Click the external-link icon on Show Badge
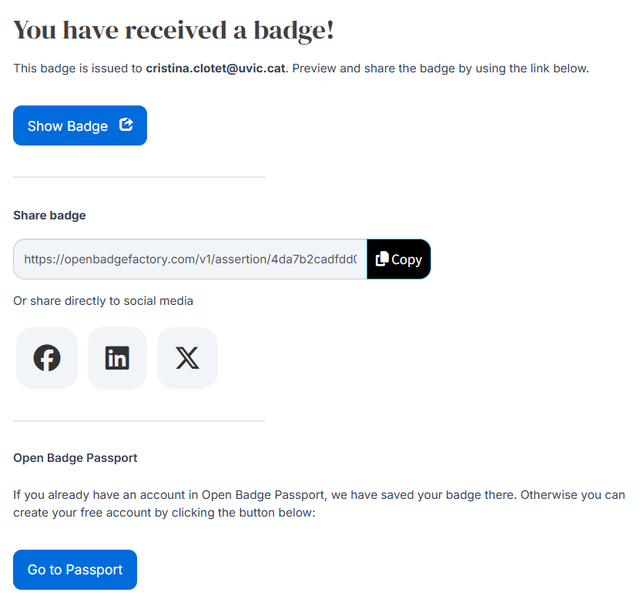This screenshot has height=599, width=643. (x=126, y=124)
